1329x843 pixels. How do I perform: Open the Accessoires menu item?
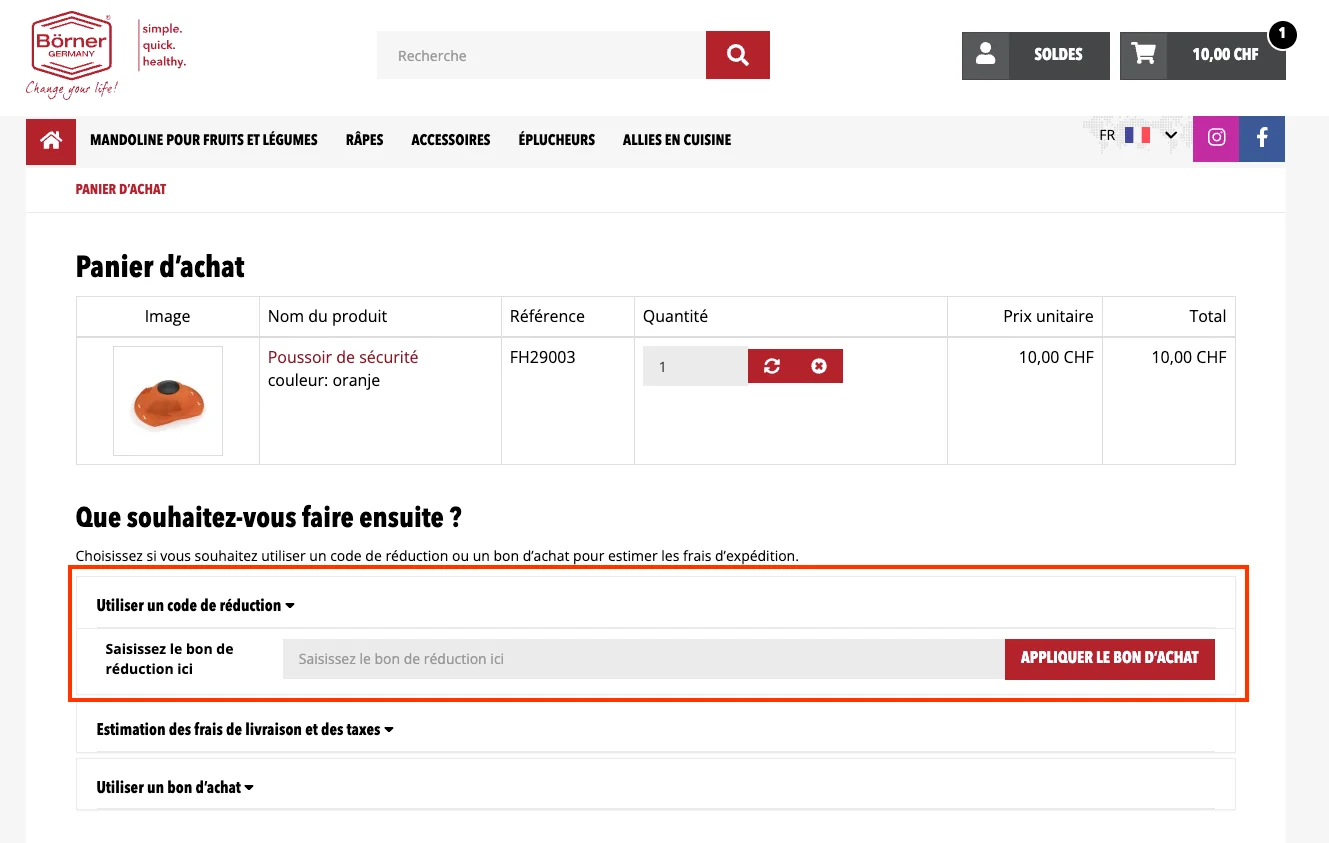point(451,140)
